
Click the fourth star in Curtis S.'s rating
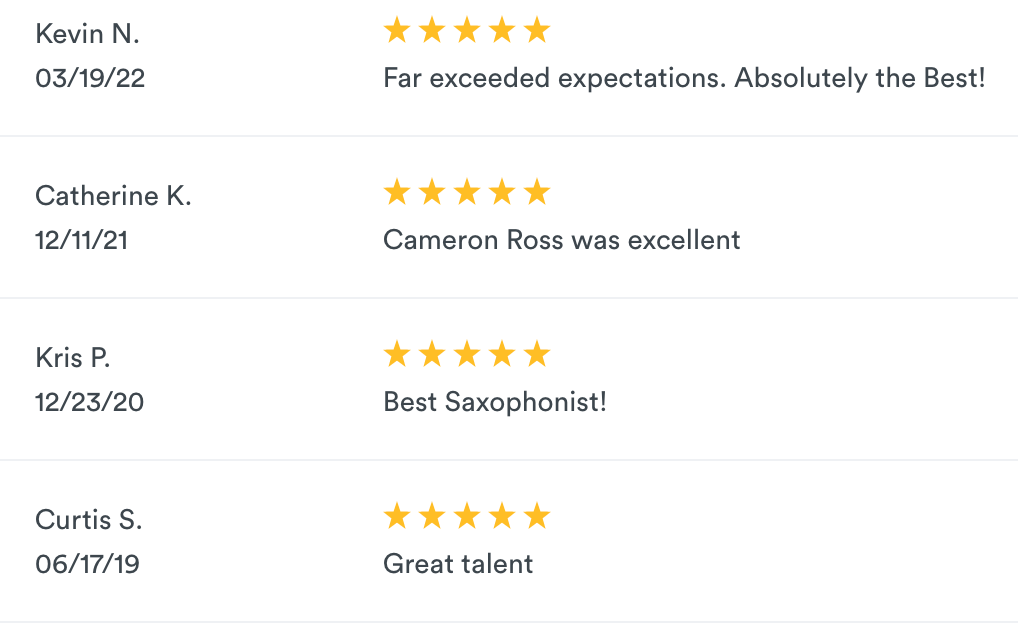coord(502,516)
